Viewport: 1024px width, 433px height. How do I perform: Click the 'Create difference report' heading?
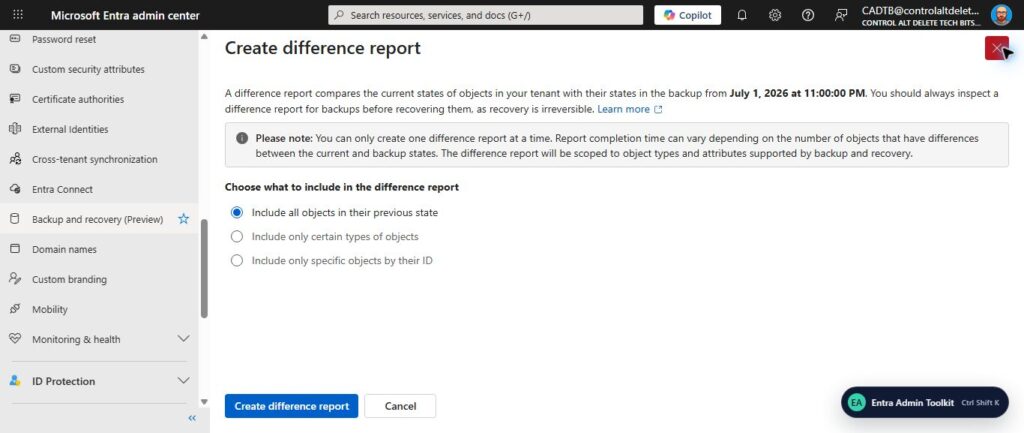[323, 48]
